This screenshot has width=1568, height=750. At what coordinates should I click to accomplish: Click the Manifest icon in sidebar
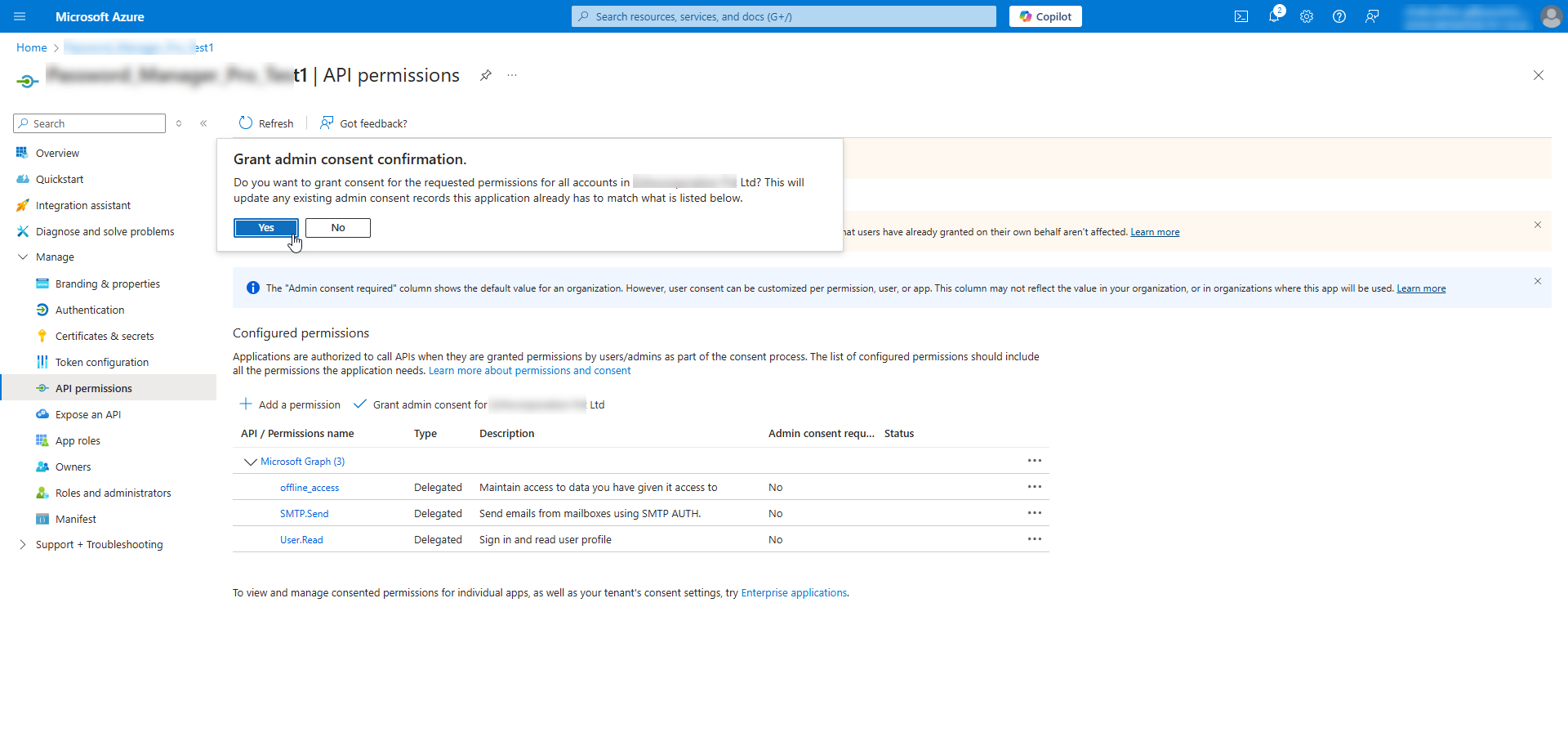coord(42,519)
